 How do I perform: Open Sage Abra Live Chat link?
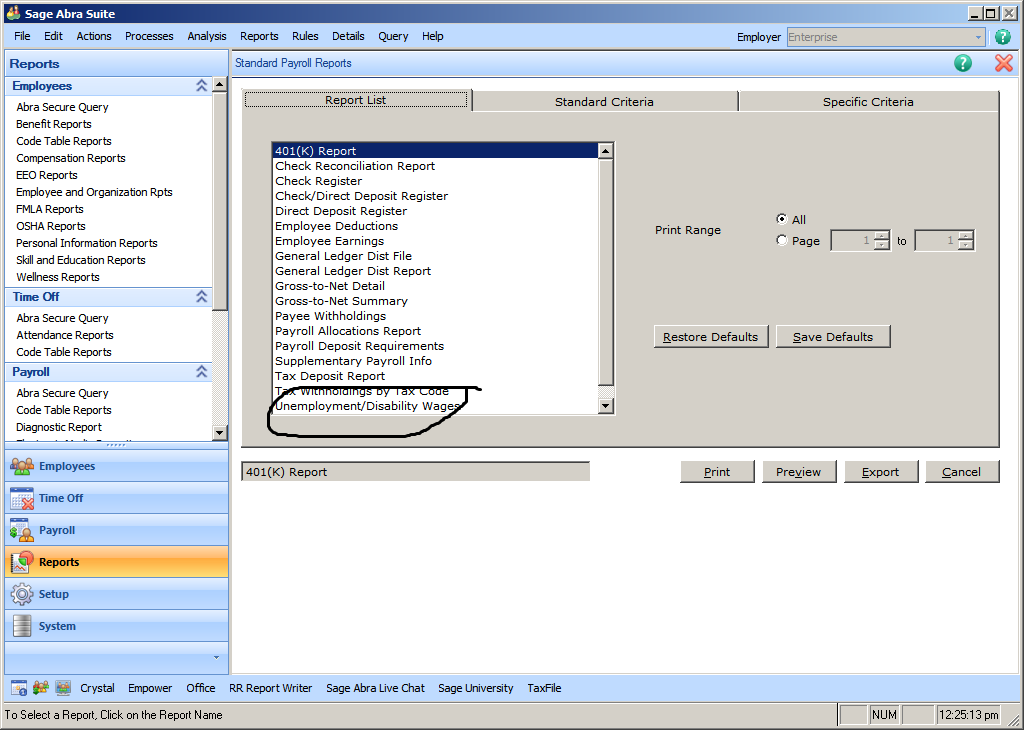pyautogui.click(x=375, y=688)
